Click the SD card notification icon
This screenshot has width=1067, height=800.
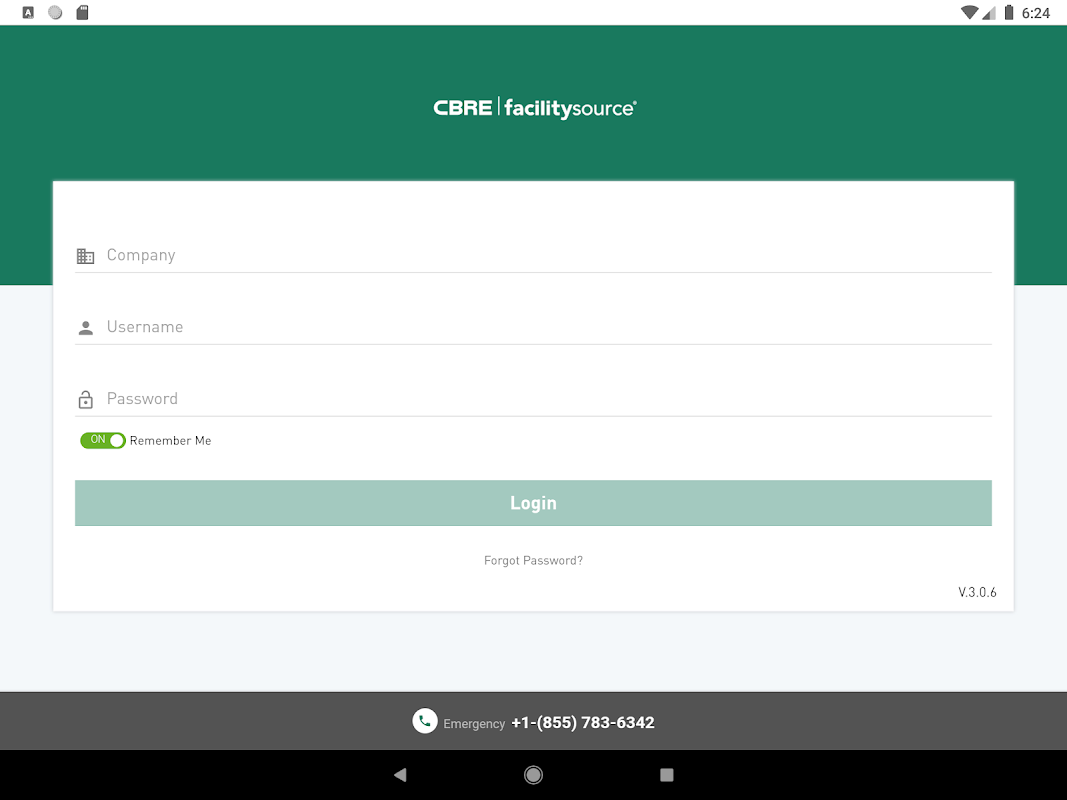click(82, 12)
